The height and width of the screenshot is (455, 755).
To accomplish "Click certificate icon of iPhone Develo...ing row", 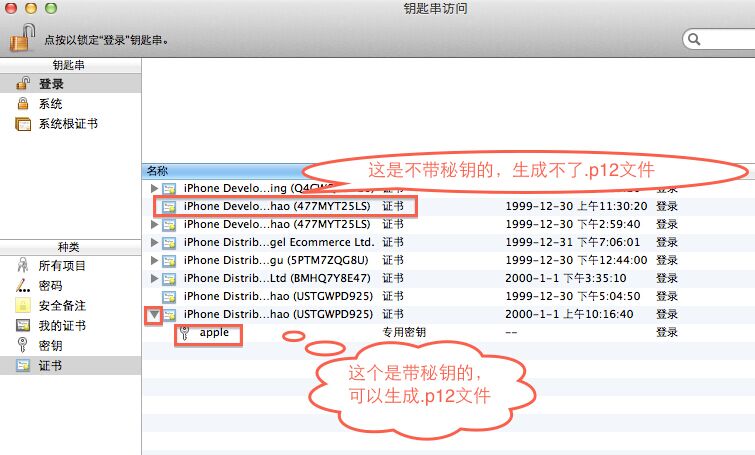I will (169, 188).
